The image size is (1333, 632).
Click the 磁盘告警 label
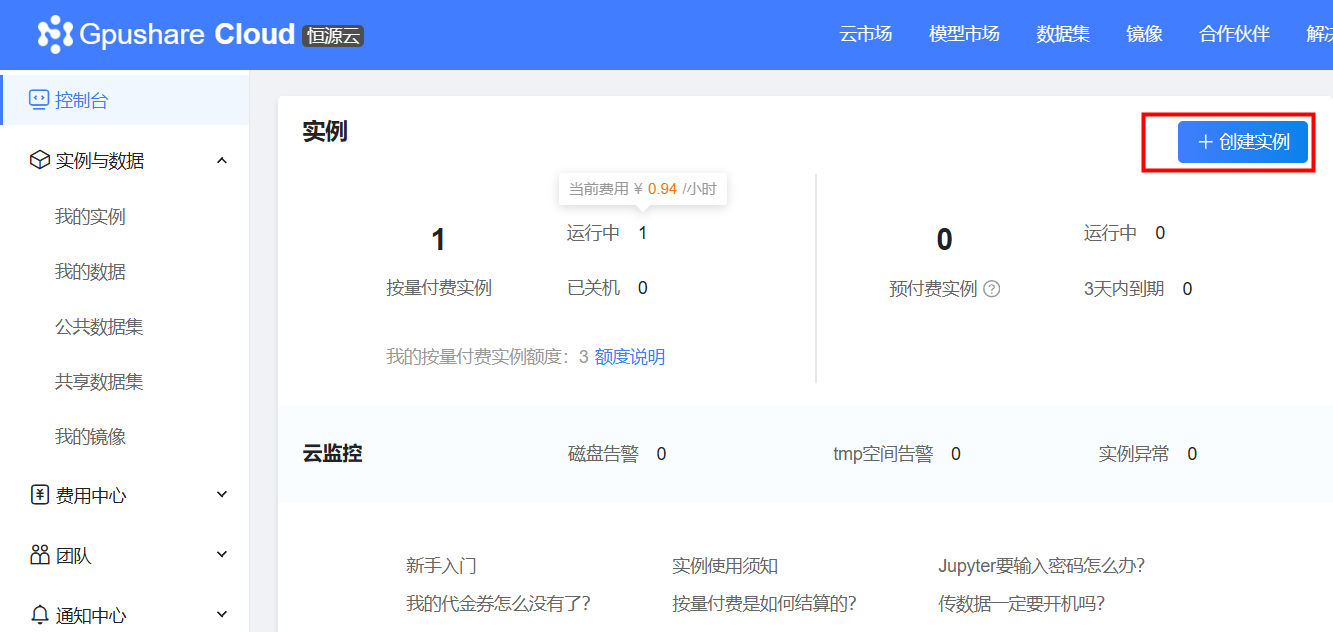pyautogui.click(x=603, y=454)
